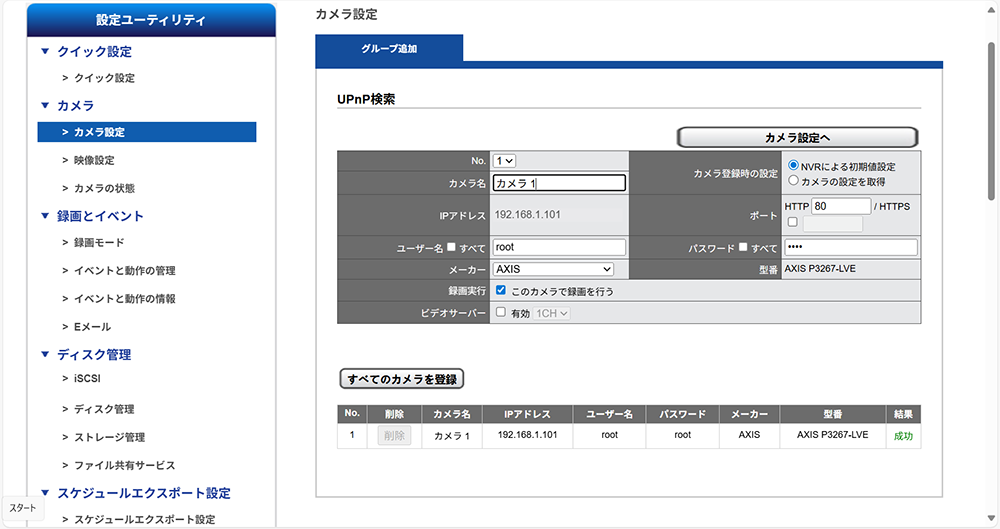Open イベントと動作の情報 menu item

tap(124, 299)
